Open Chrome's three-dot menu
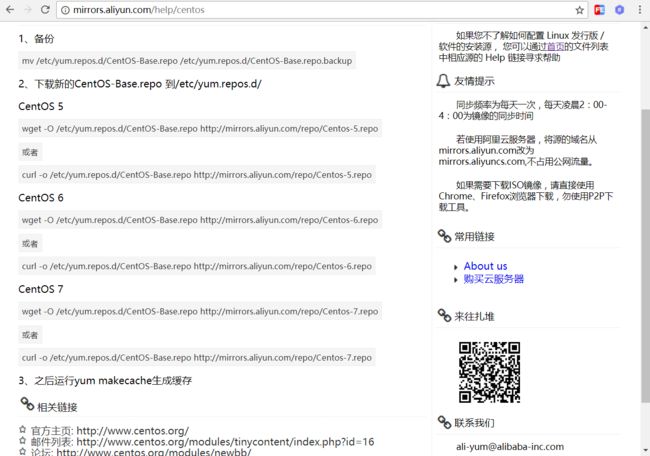The height and width of the screenshot is (456, 650). 640,10
